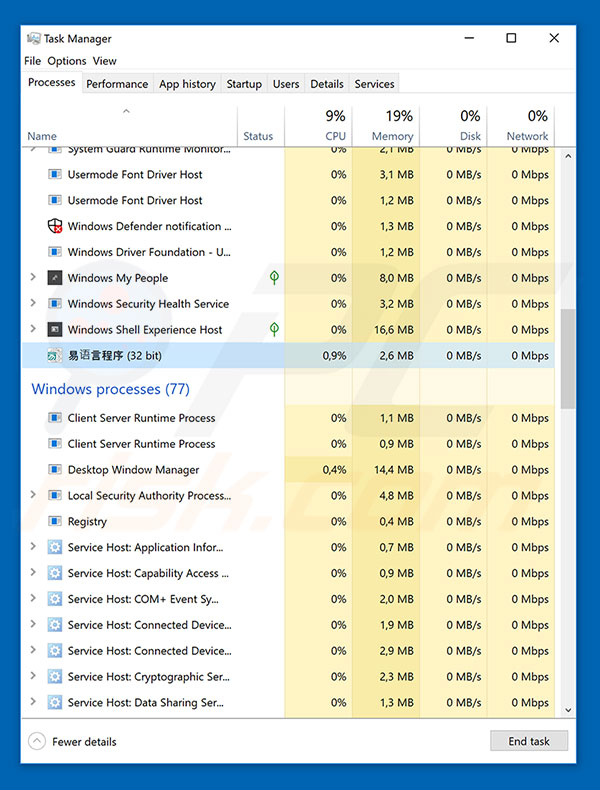Select the Client Server Runtime Process 1,1 MB row
The image size is (600, 790).
click(x=289, y=418)
